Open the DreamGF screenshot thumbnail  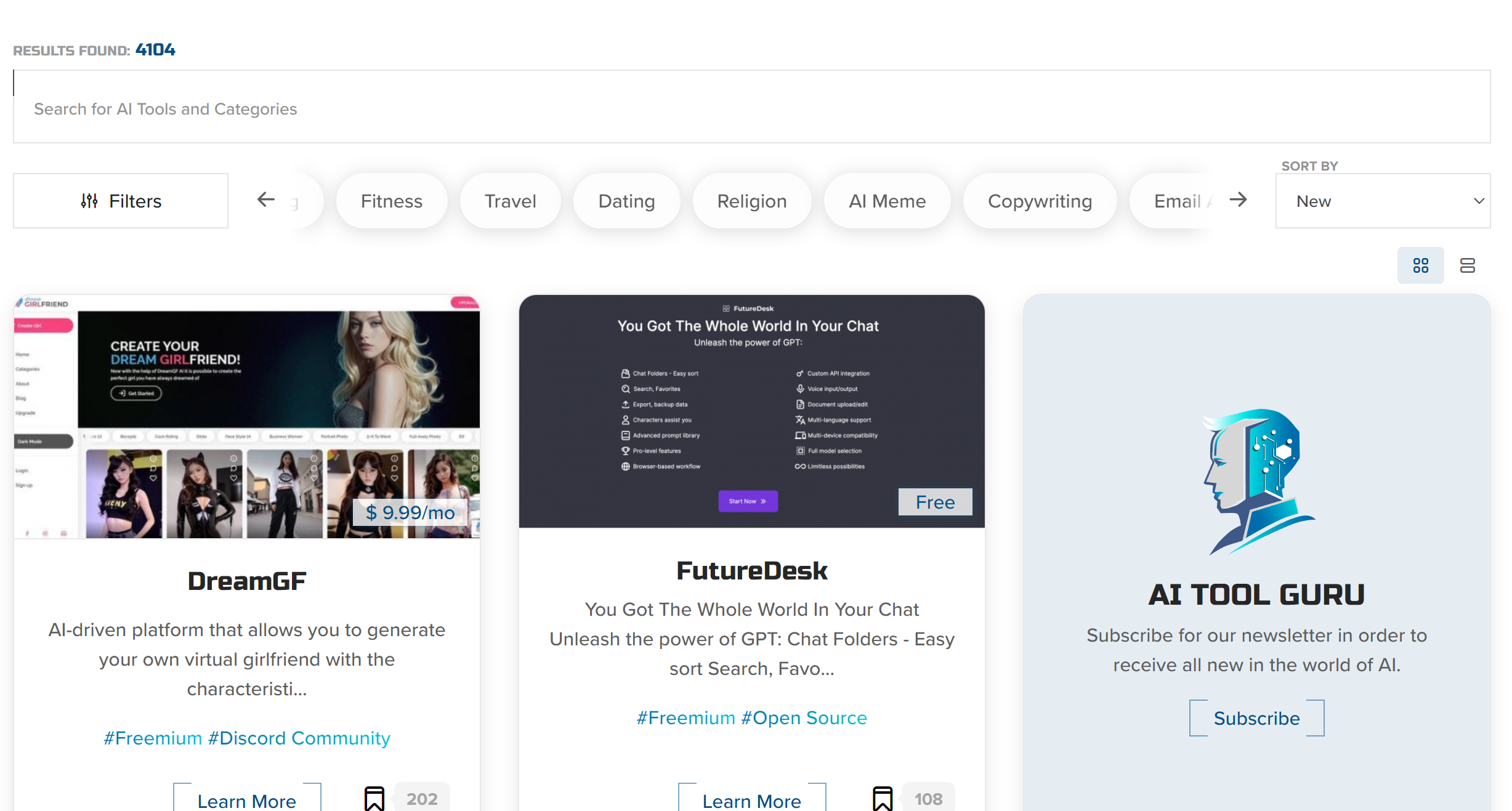coord(247,417)
